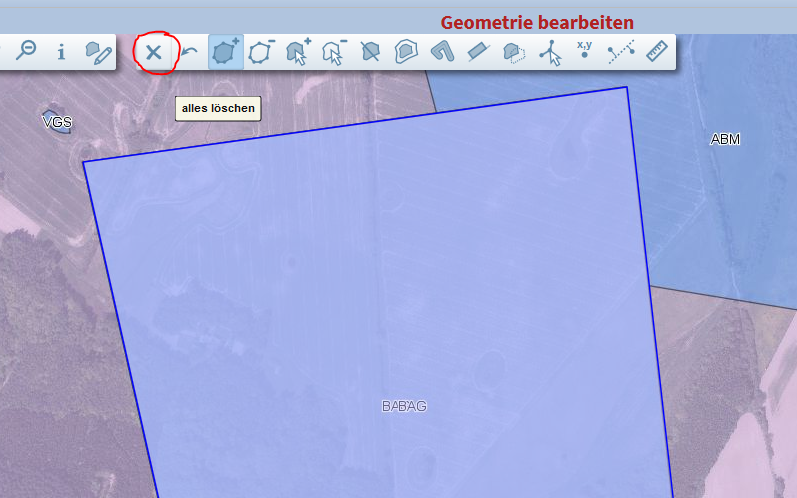The height and width of the screenshot is (498, 797).
Task: Select the draw polygon plus tool
Action: (x=226, y=52)
